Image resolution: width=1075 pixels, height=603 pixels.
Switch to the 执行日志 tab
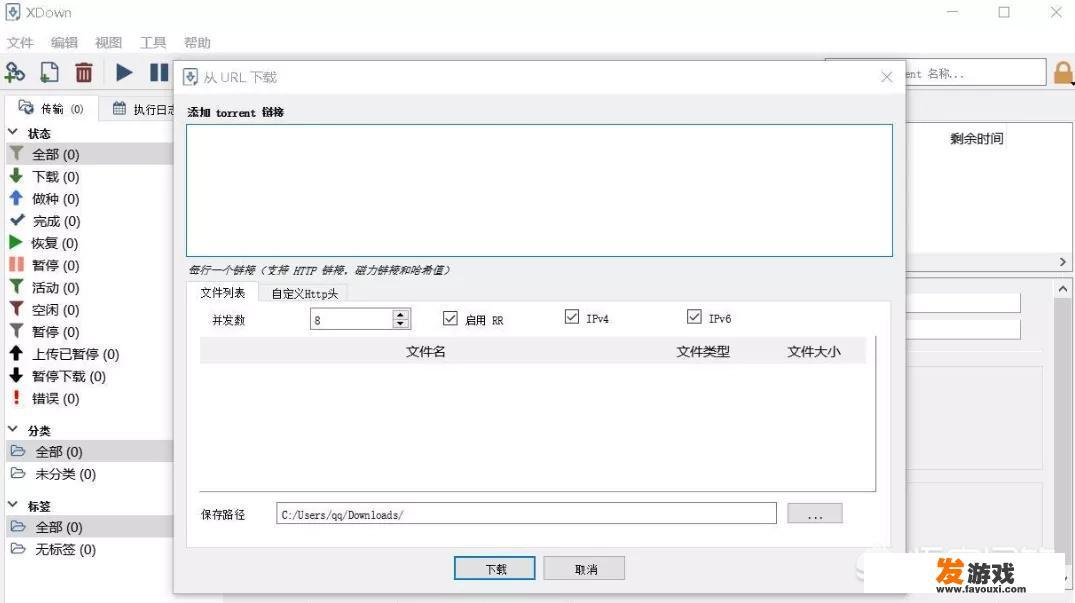[x=141, y=109]
